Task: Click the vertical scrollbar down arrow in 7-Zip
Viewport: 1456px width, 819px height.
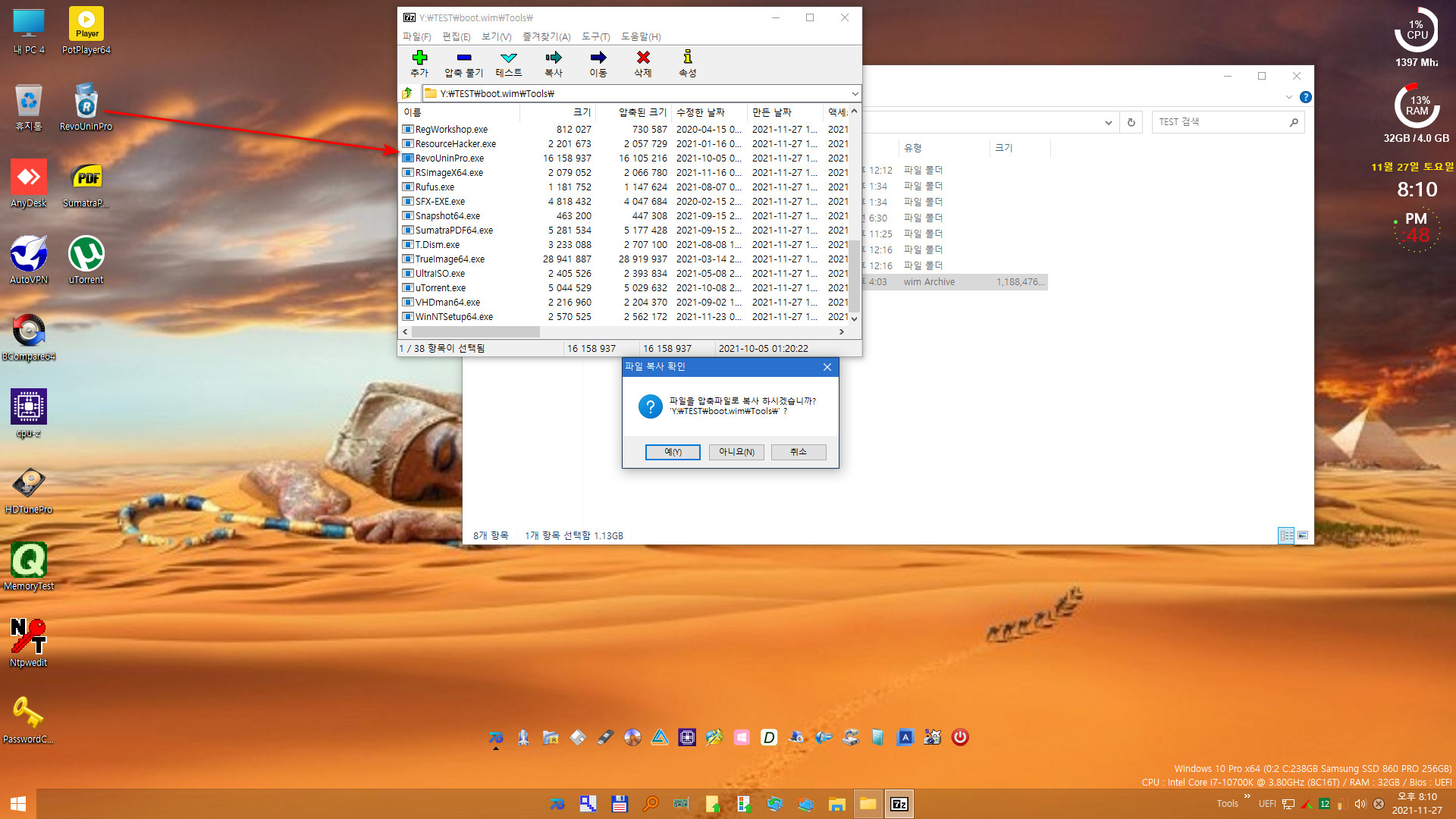Action: coord(855,319)
